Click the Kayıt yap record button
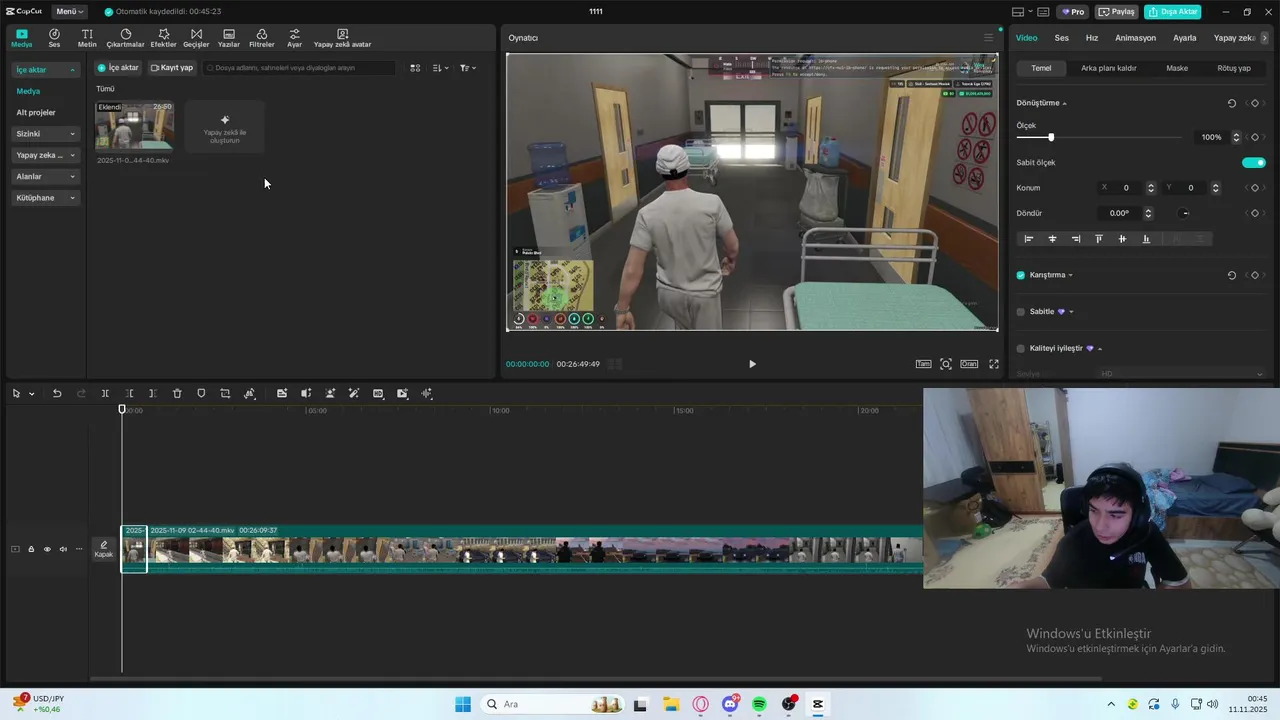Viewport: 1280px width, 720px height. 172,68
